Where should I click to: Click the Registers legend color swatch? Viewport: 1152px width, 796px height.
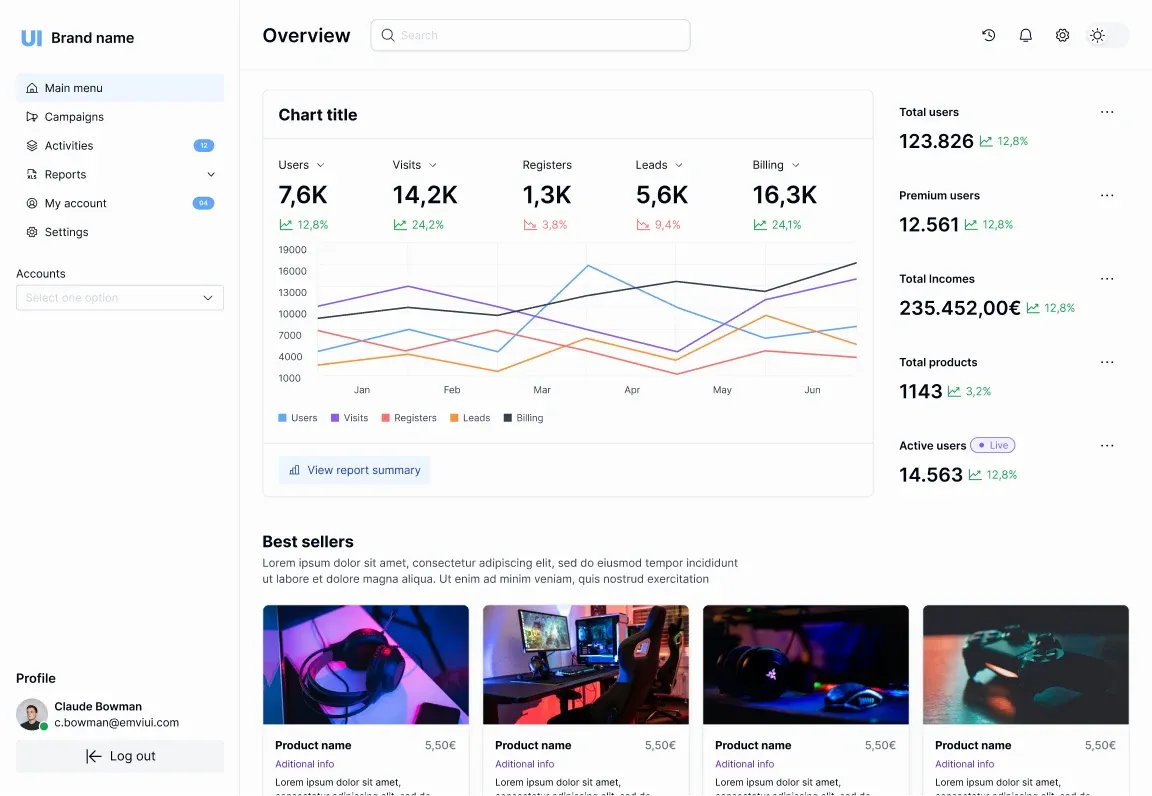(x=385, y=418)
